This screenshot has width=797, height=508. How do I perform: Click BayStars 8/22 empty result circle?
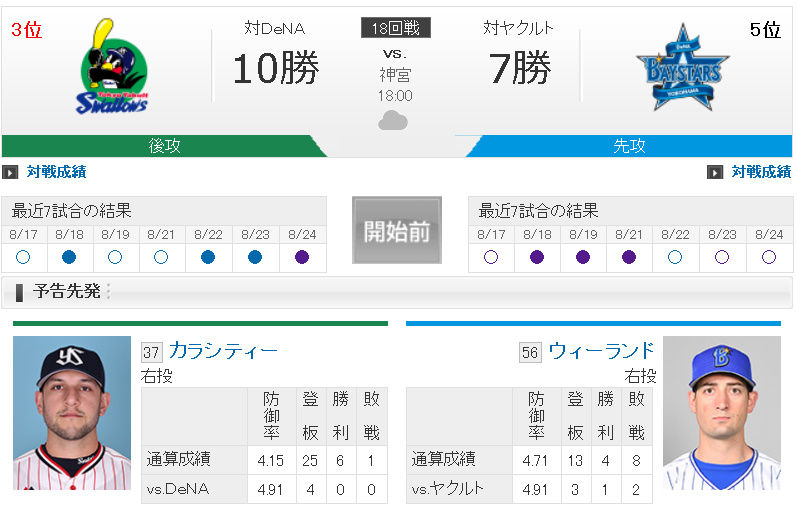coord(676,256)
